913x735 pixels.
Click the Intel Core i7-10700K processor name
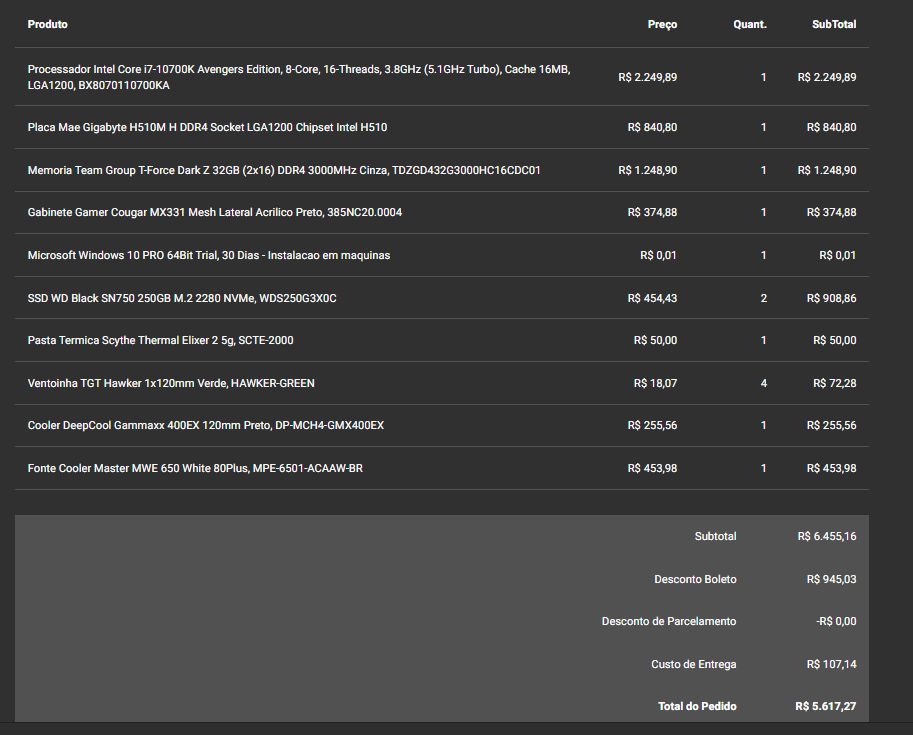pyautogui.click(x=299, y=77)
